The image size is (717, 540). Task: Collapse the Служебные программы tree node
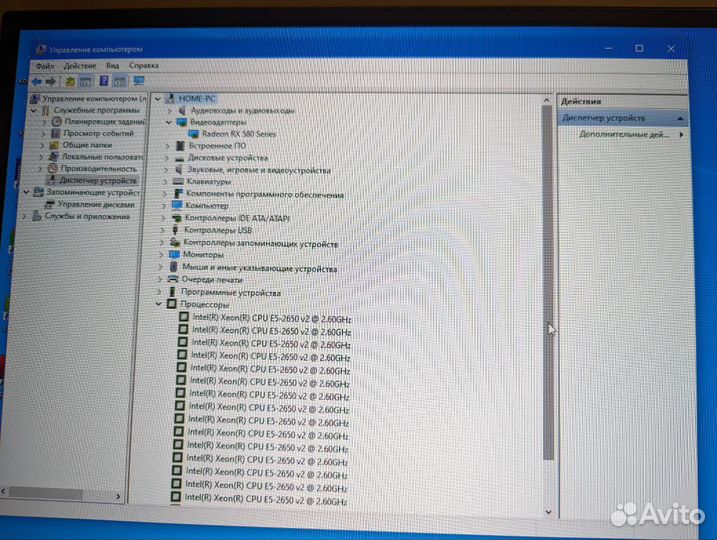tap(34, 111)
